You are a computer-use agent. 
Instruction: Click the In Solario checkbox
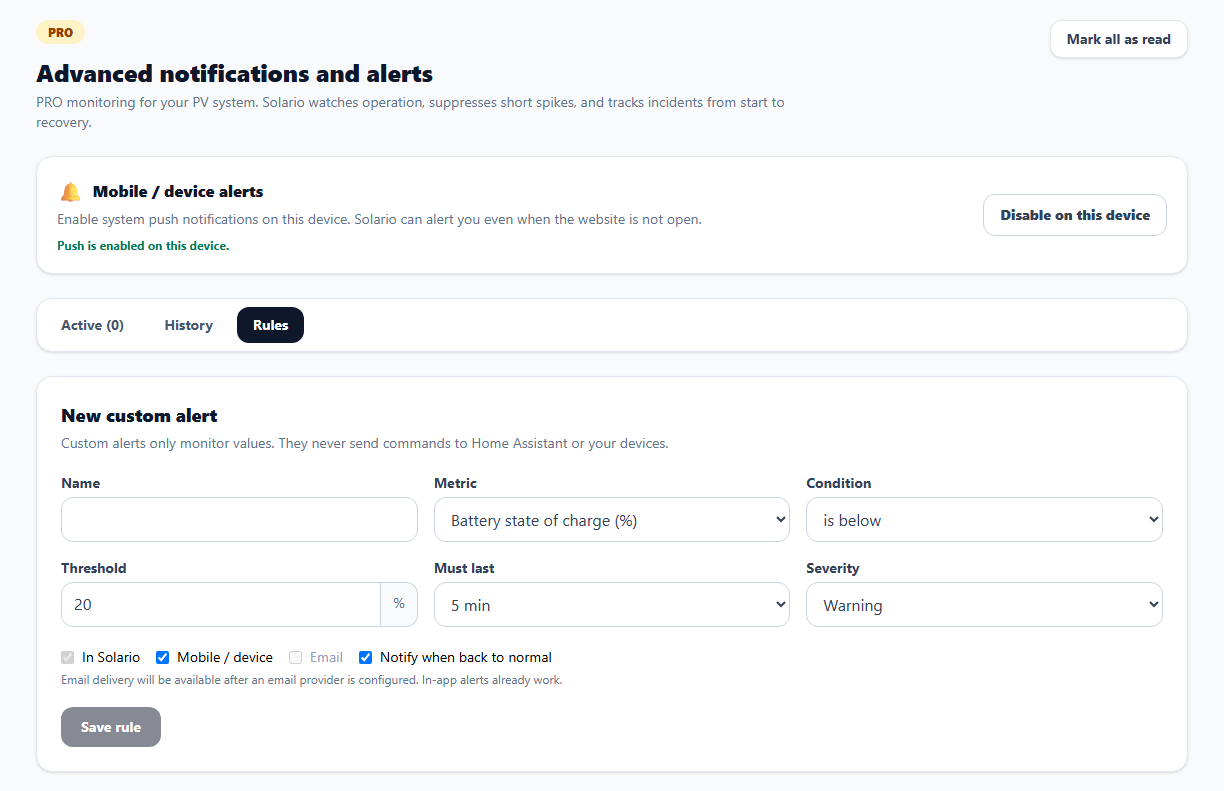pyautogui.click(x=68, y=658)
